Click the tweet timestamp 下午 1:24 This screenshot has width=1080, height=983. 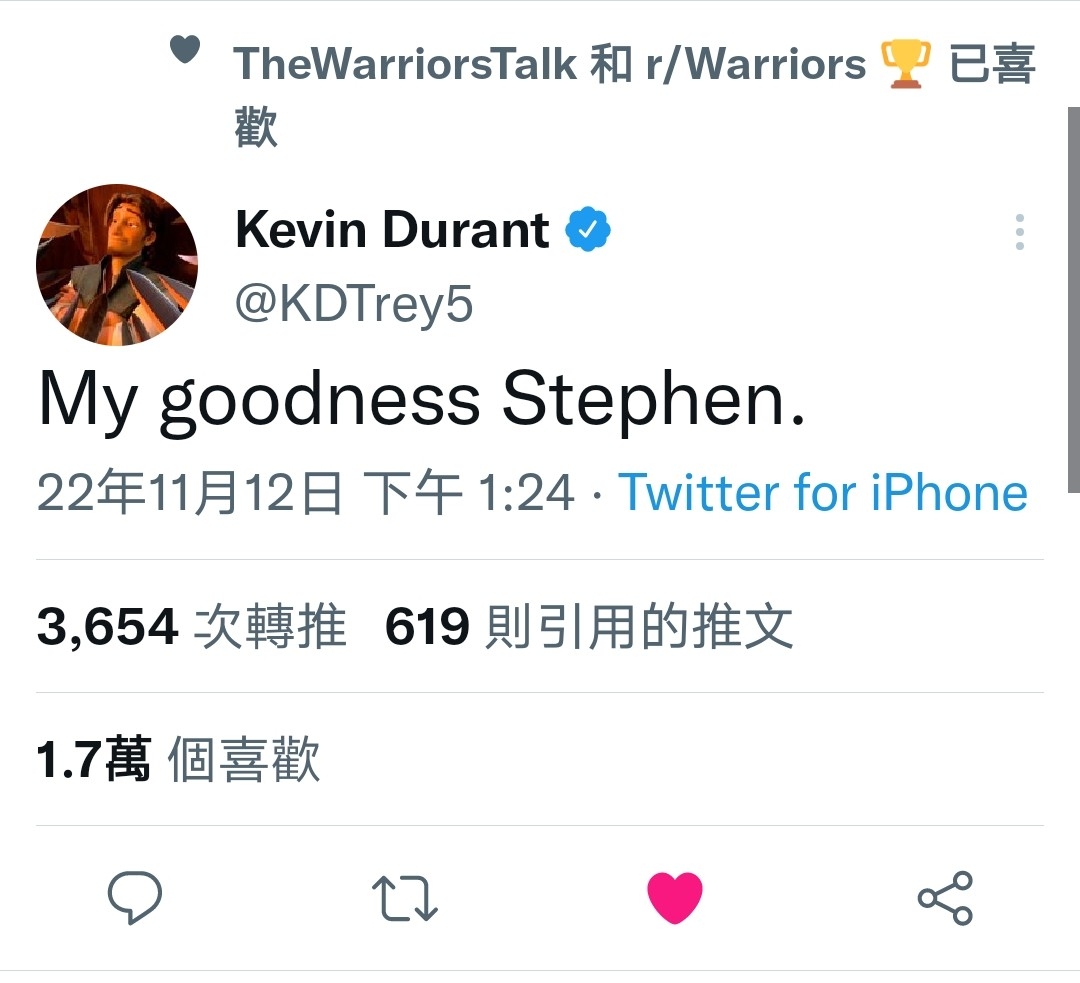coord(469,493)
